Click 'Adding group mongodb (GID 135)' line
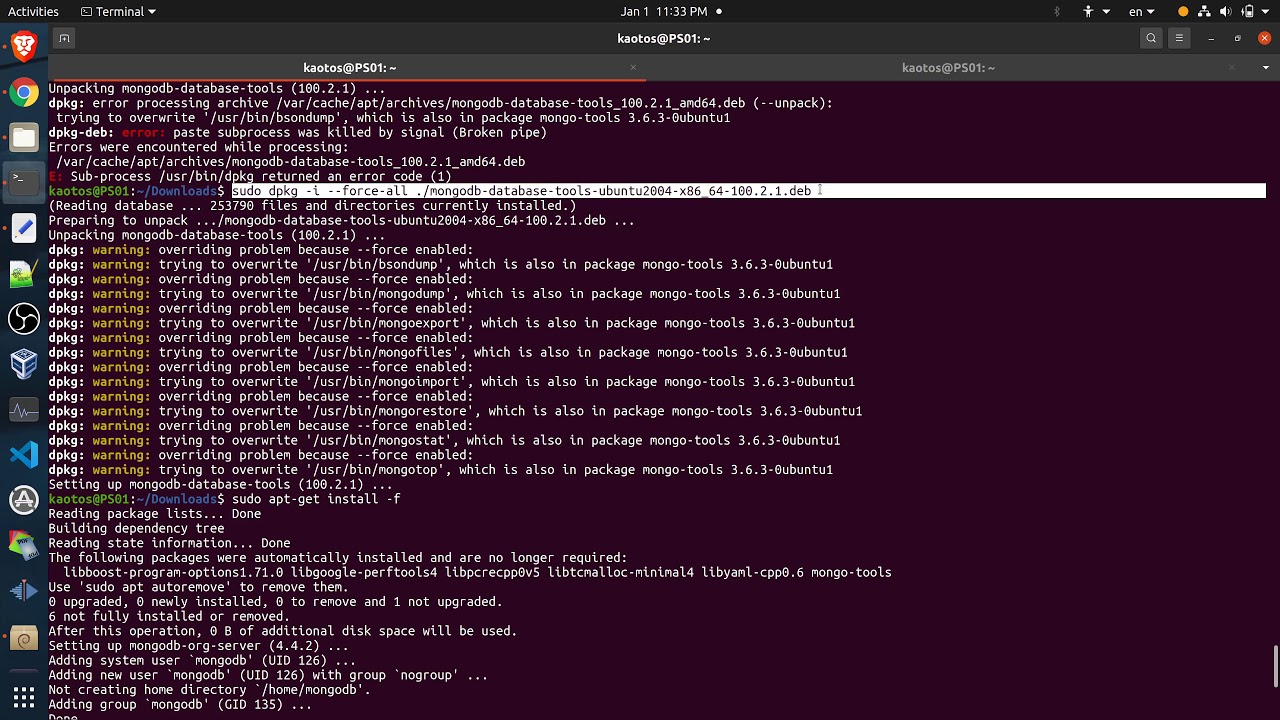This screenshot has height=720, width=1280. click(x=180, y=705)
